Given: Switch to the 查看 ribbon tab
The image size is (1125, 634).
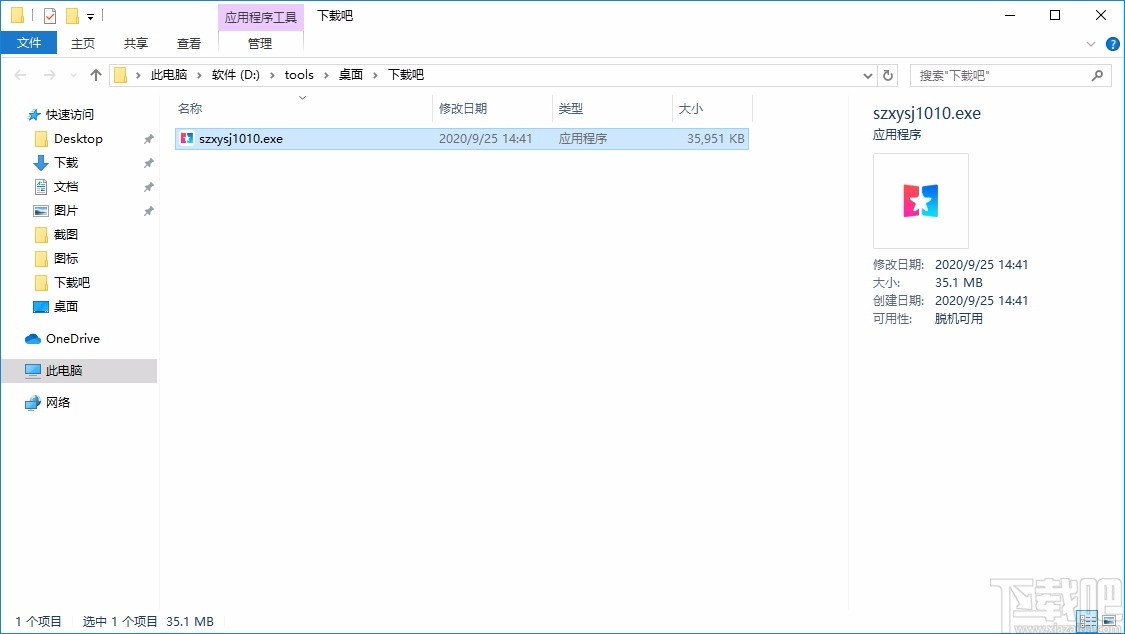Looking at the screenshot, I should click(189, 43).
